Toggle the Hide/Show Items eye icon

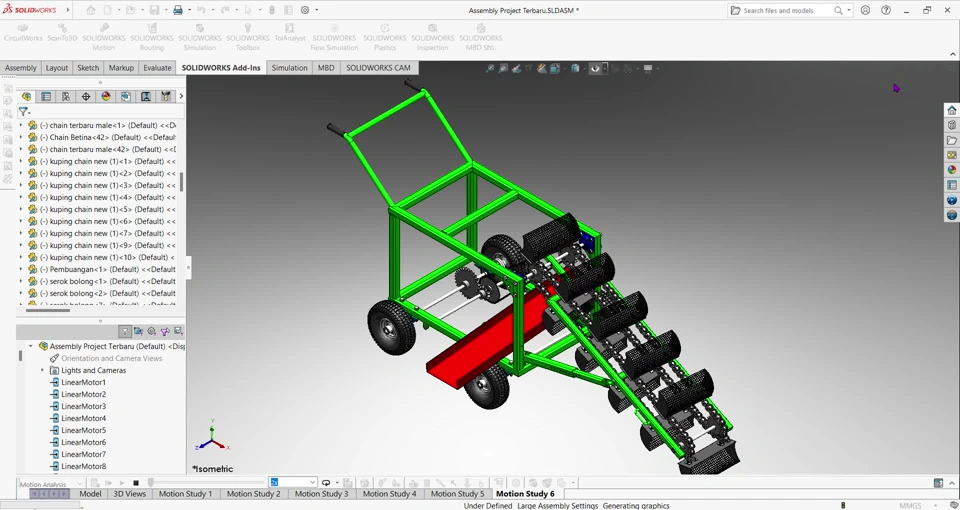point(595,69)
